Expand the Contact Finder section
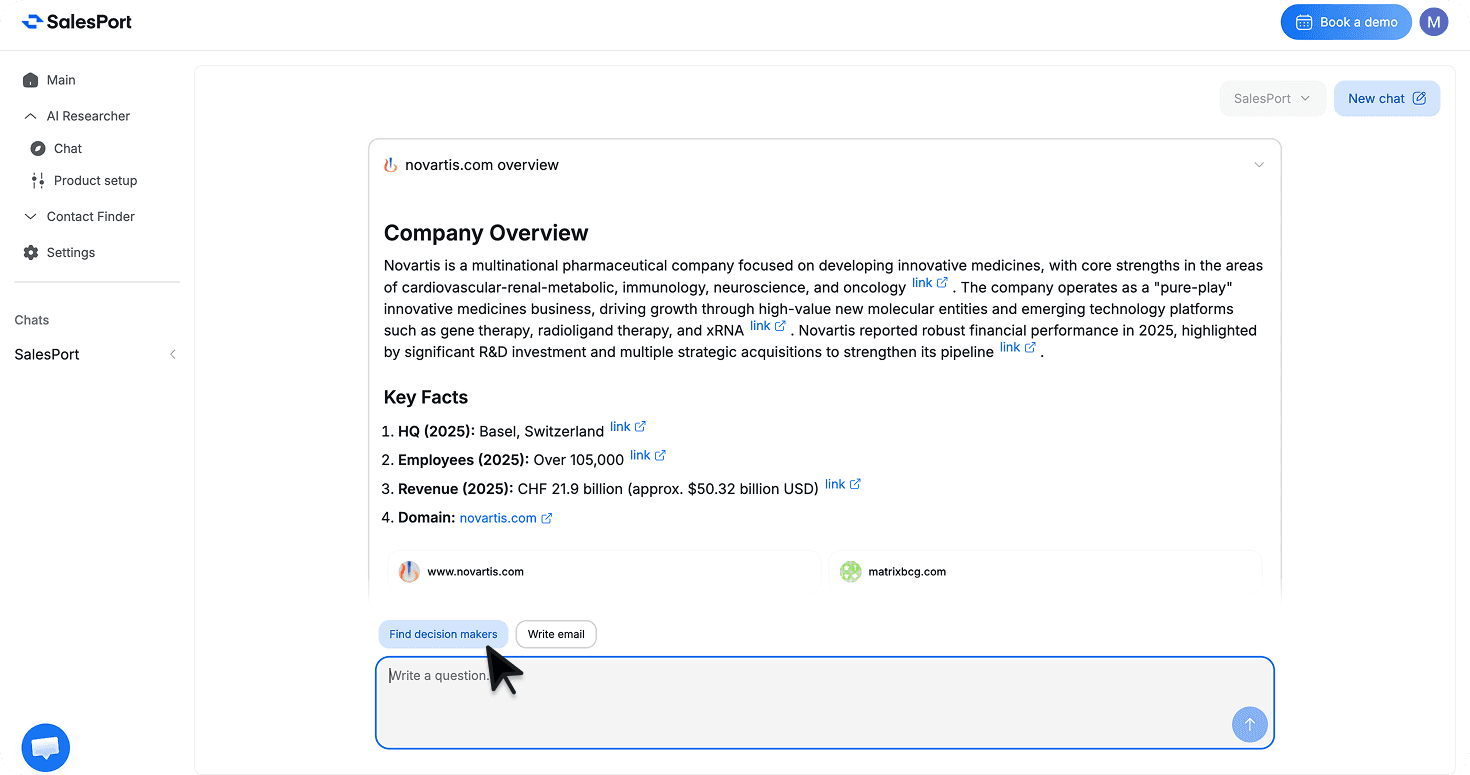Screen dimensions: 1470x775 pyautogui.click(x=30, y=216)
